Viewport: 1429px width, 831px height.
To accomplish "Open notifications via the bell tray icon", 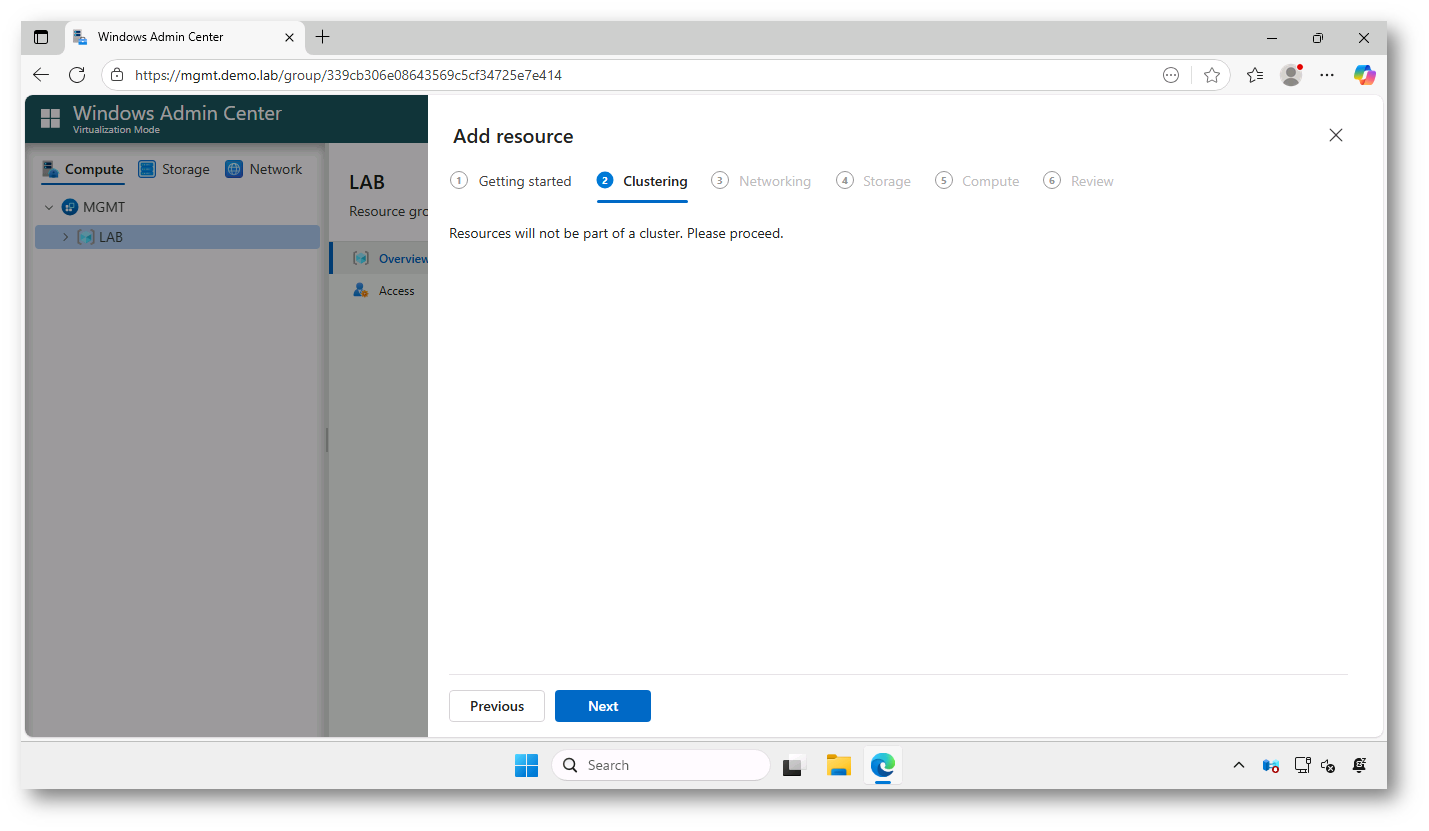I will pyautogui.click(x=1359, y=765).
